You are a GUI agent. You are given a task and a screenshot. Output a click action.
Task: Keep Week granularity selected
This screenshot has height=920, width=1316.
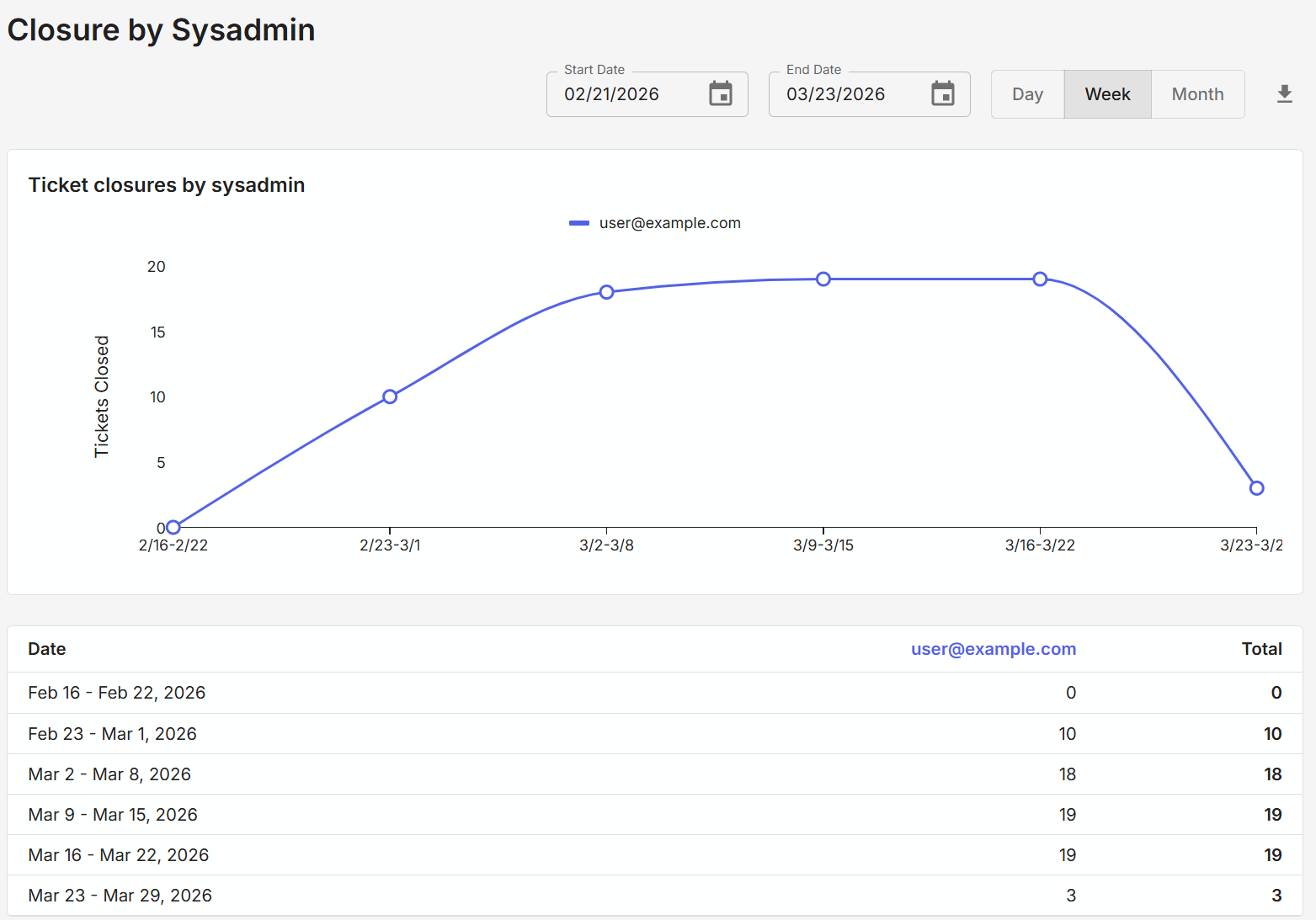(1107, 94)
